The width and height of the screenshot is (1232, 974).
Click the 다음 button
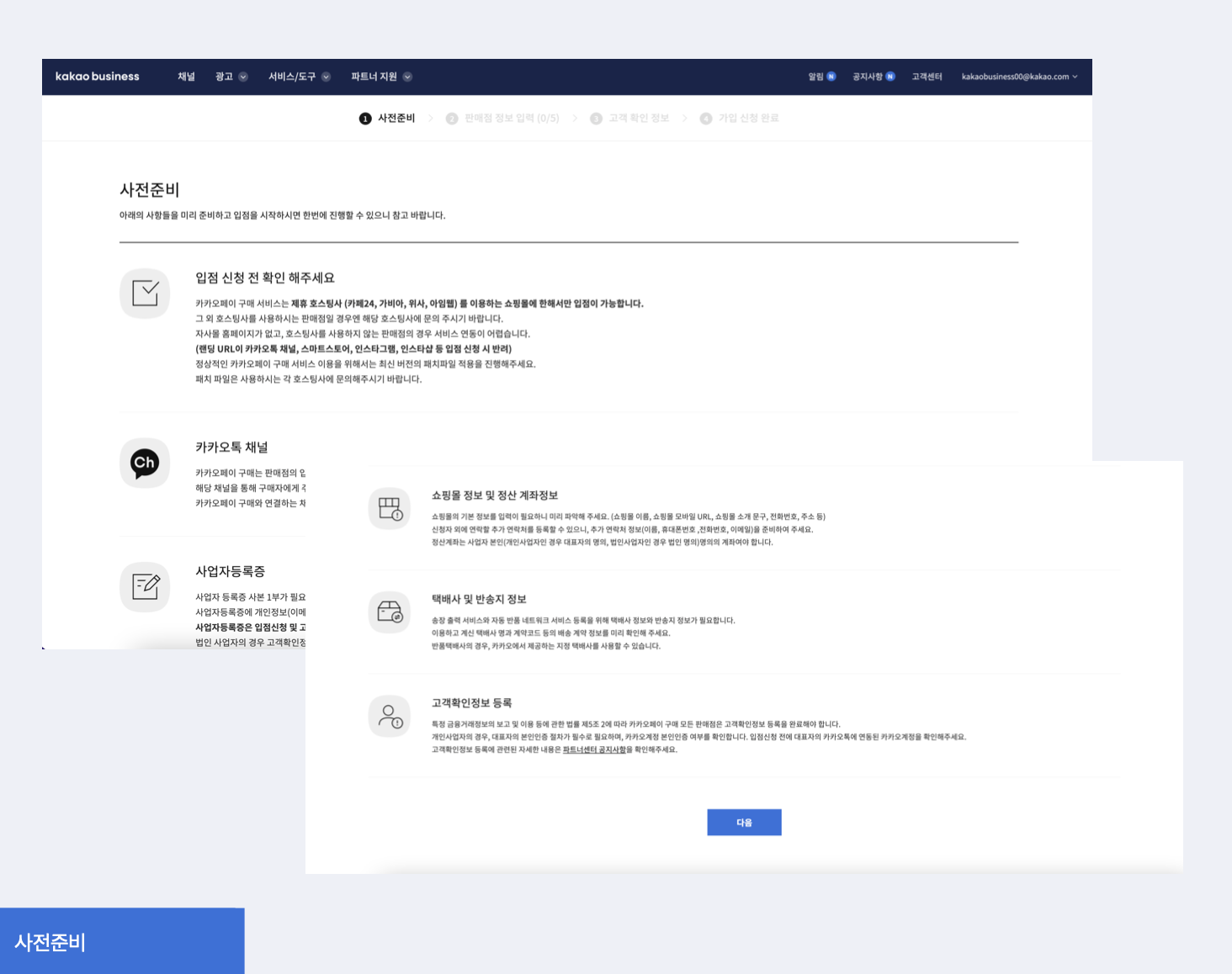[x=744, y=823]
